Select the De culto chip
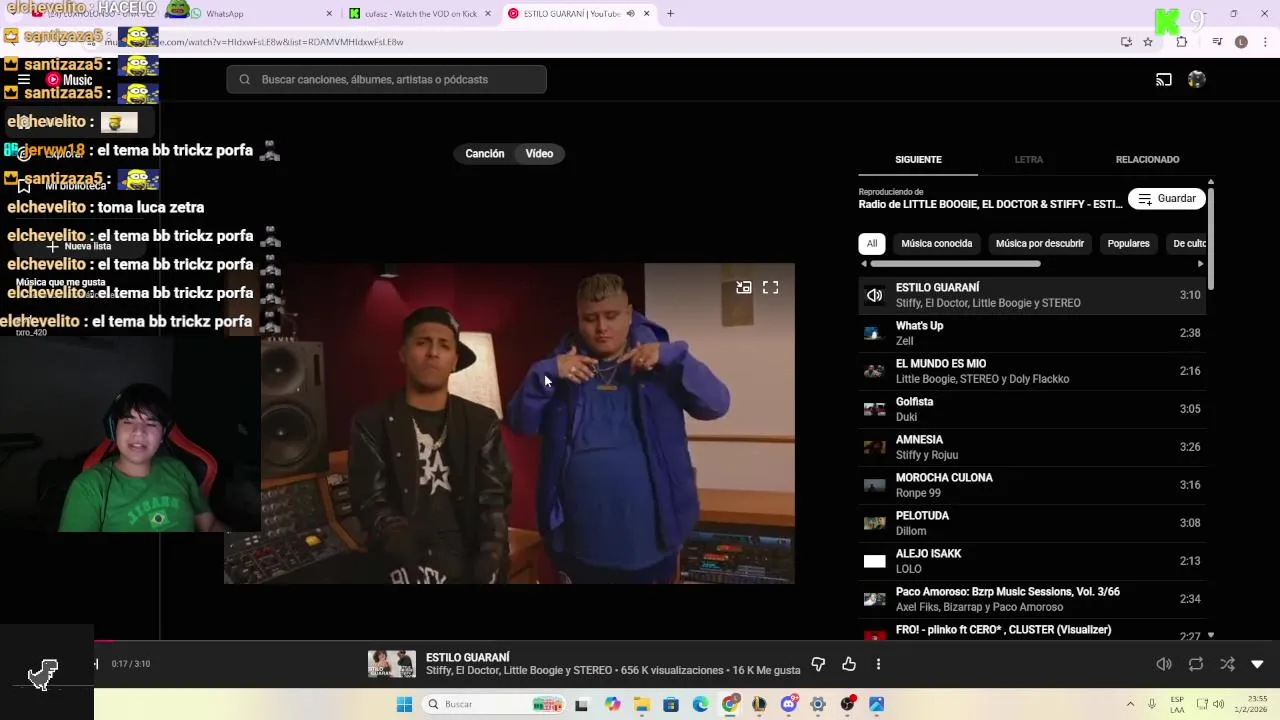Viewport: 1280px width, 720px height. pyautogui.click(x=1189, y=244)
